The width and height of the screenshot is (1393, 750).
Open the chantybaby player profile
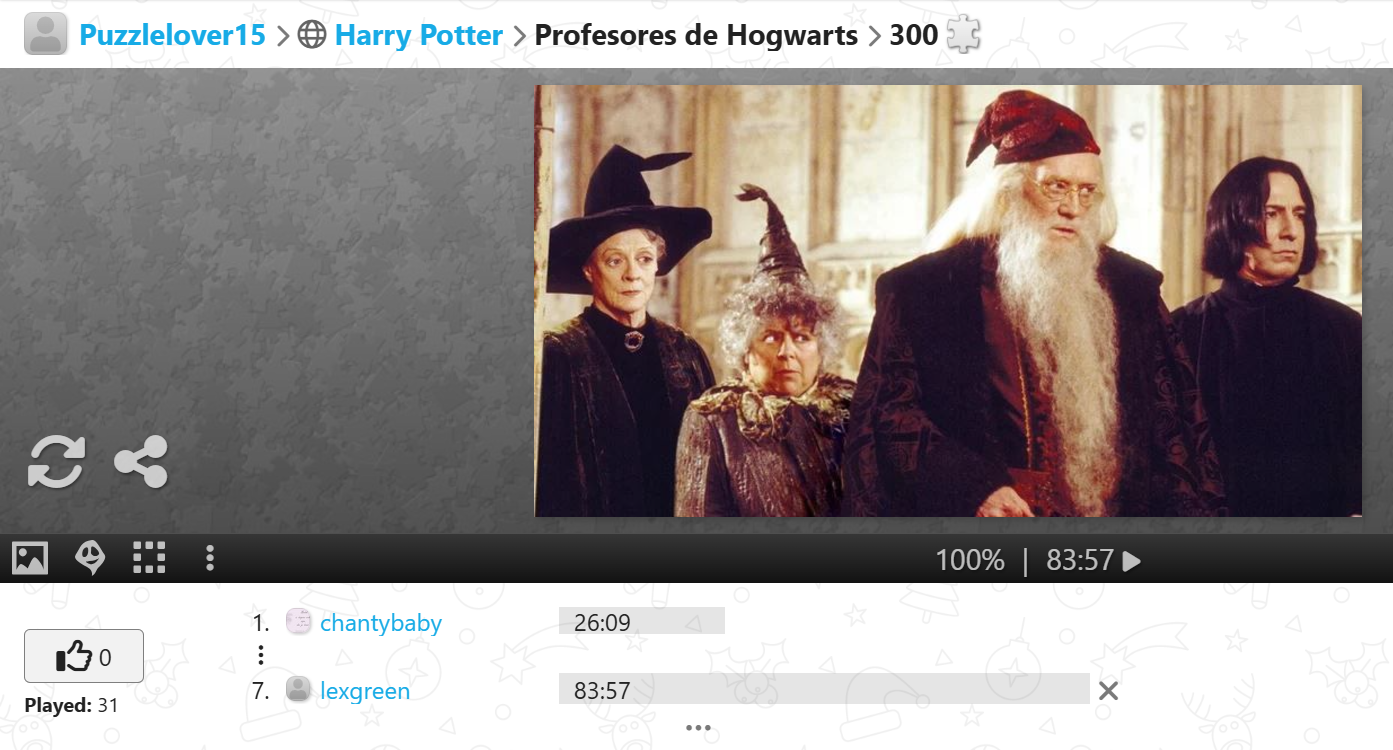381,623
